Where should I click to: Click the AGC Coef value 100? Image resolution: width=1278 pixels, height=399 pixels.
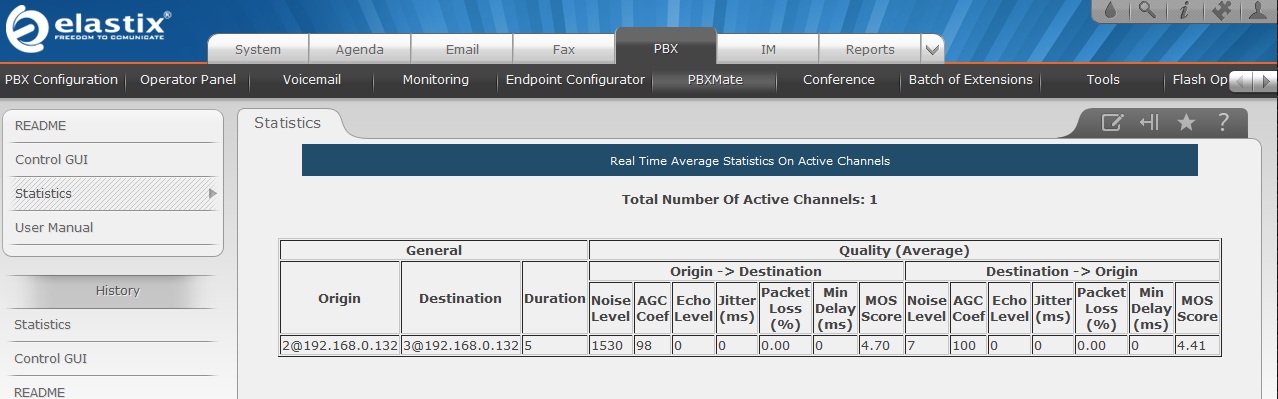[968, 345]
